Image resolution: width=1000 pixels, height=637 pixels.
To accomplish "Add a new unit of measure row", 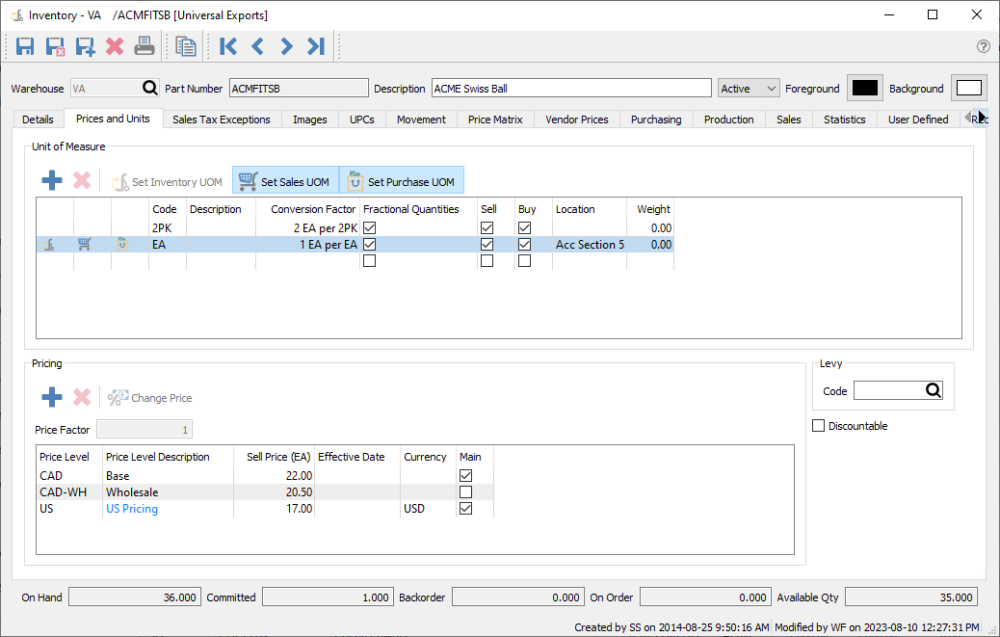I will coord(52,180).
